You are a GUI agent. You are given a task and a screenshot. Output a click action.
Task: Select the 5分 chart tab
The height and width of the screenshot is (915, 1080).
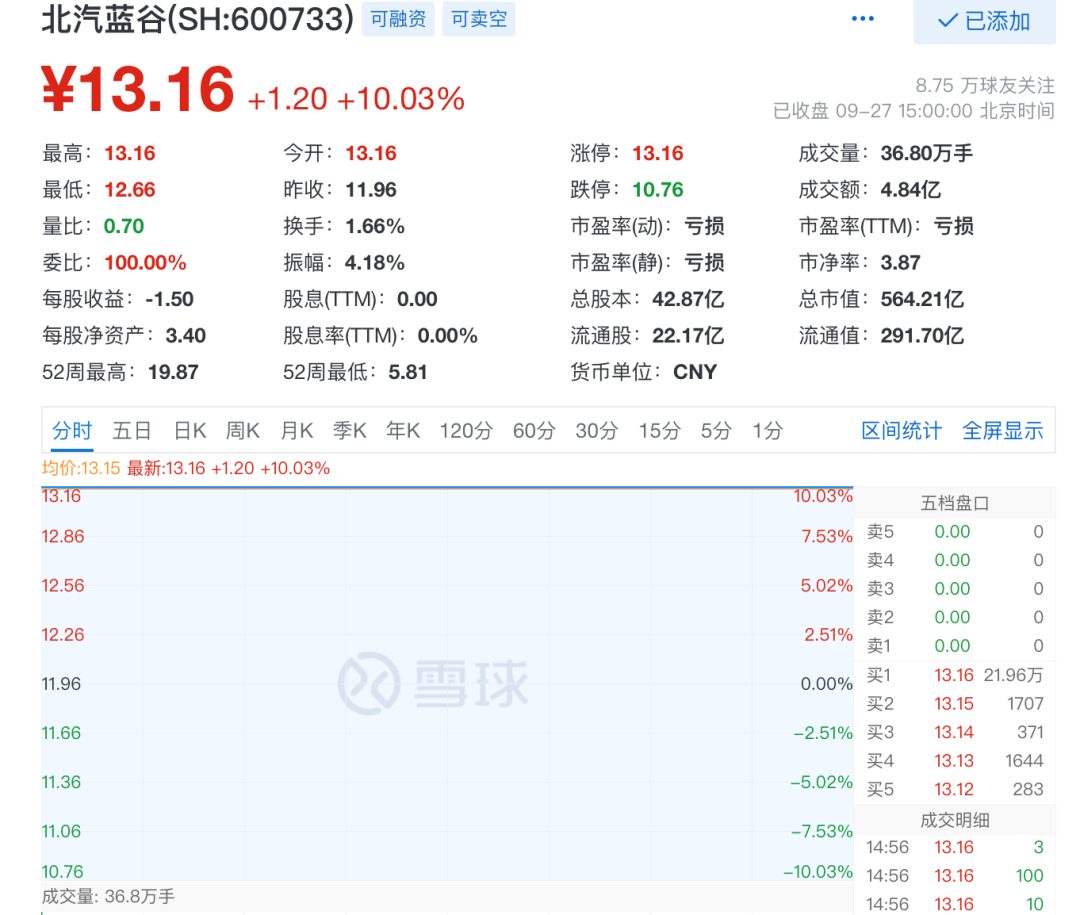(x=716, y=431)
